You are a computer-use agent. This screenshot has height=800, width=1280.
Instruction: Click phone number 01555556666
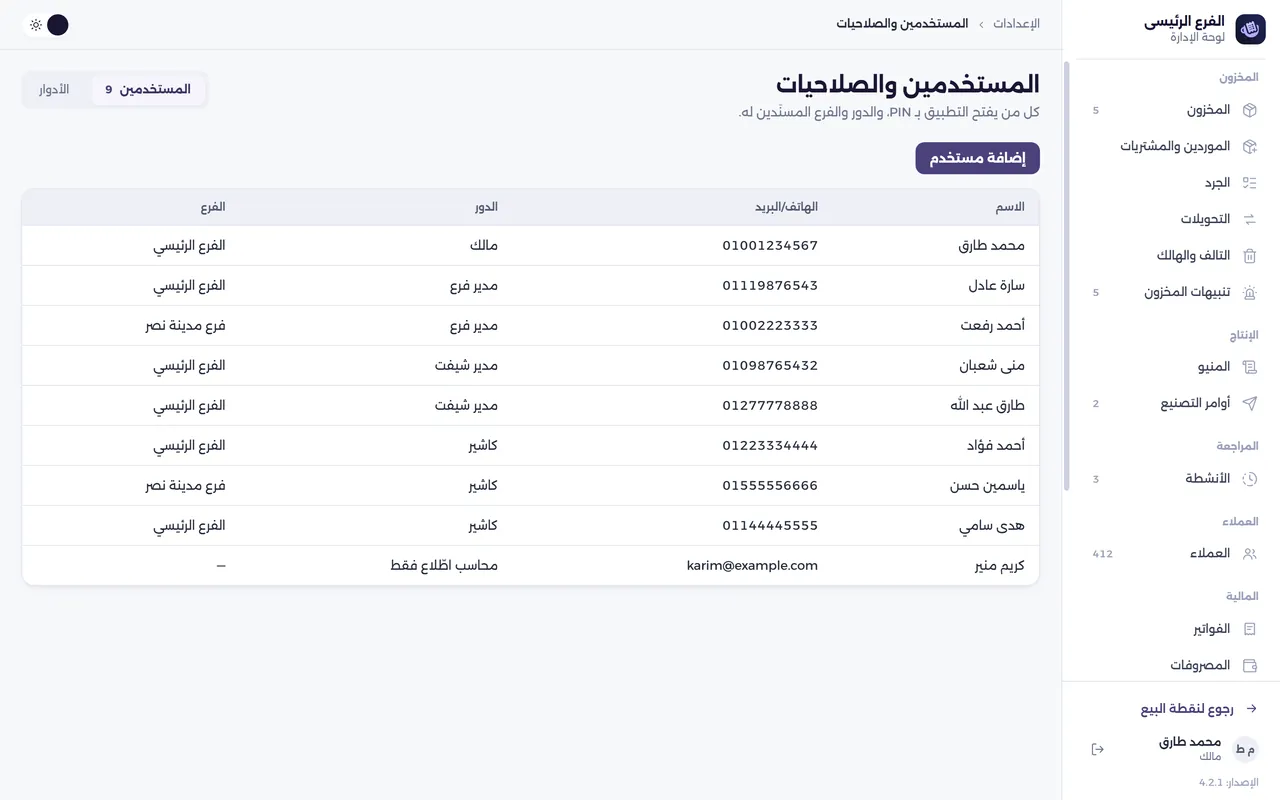tap(770, 485)
